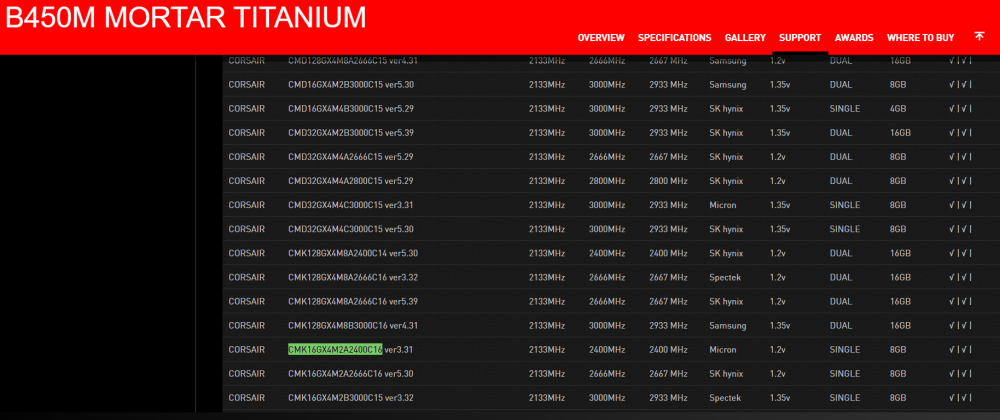Screen dimensions: 1000x420
Task: Click Spectek in the CMK16GX4M2B3000C15 row
Action: (725, 398)
